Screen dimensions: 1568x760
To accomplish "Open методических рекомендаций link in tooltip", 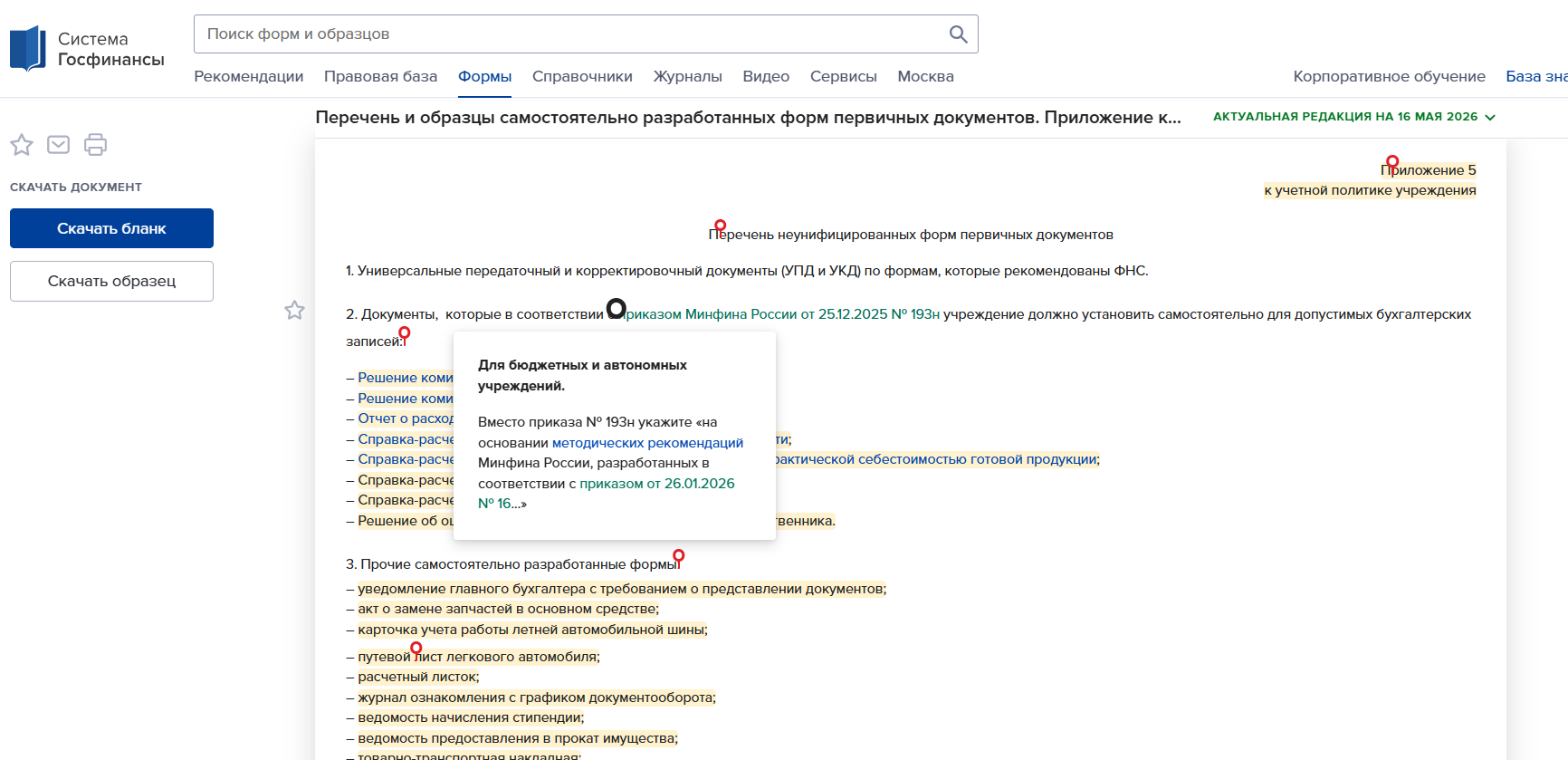I will 647,443.
